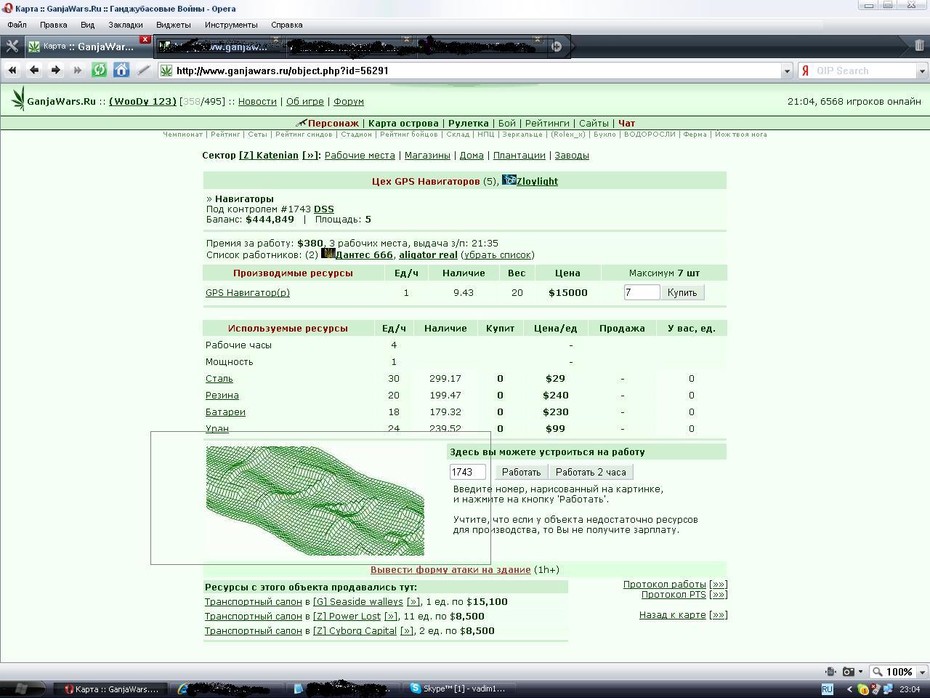Click the wand auto-fill icon

[143, 70]
